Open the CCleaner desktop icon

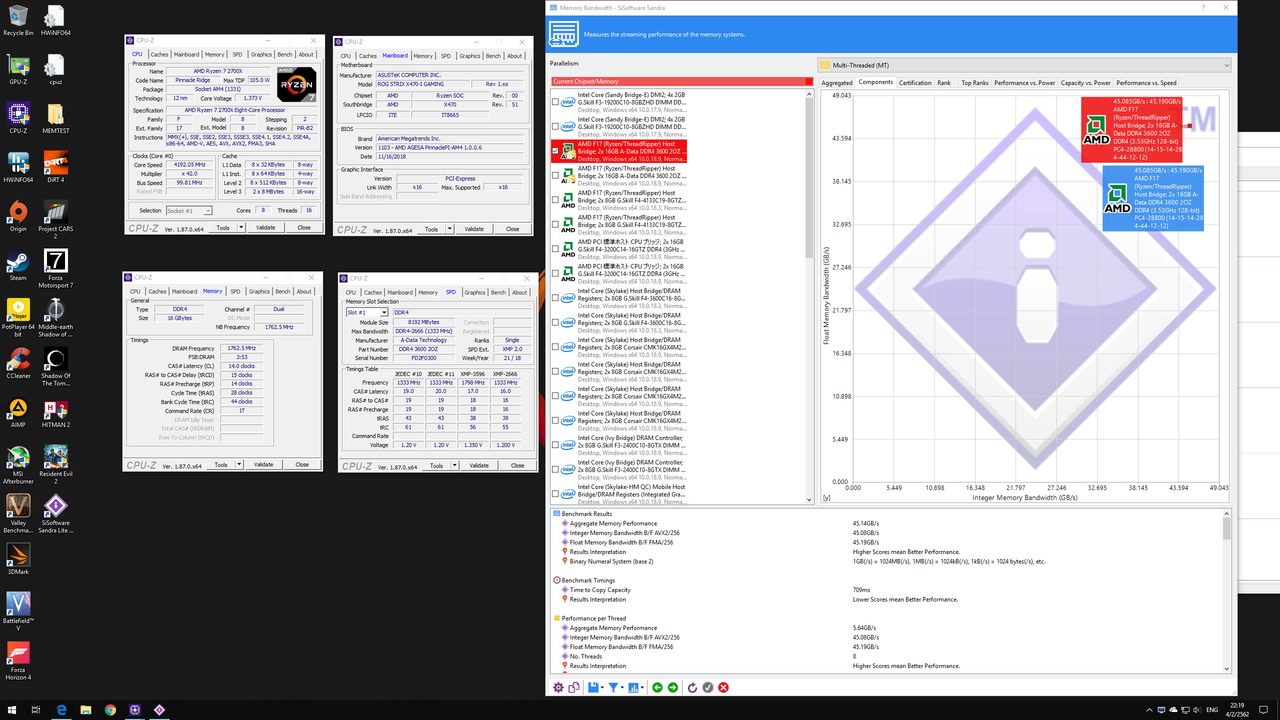18,363
